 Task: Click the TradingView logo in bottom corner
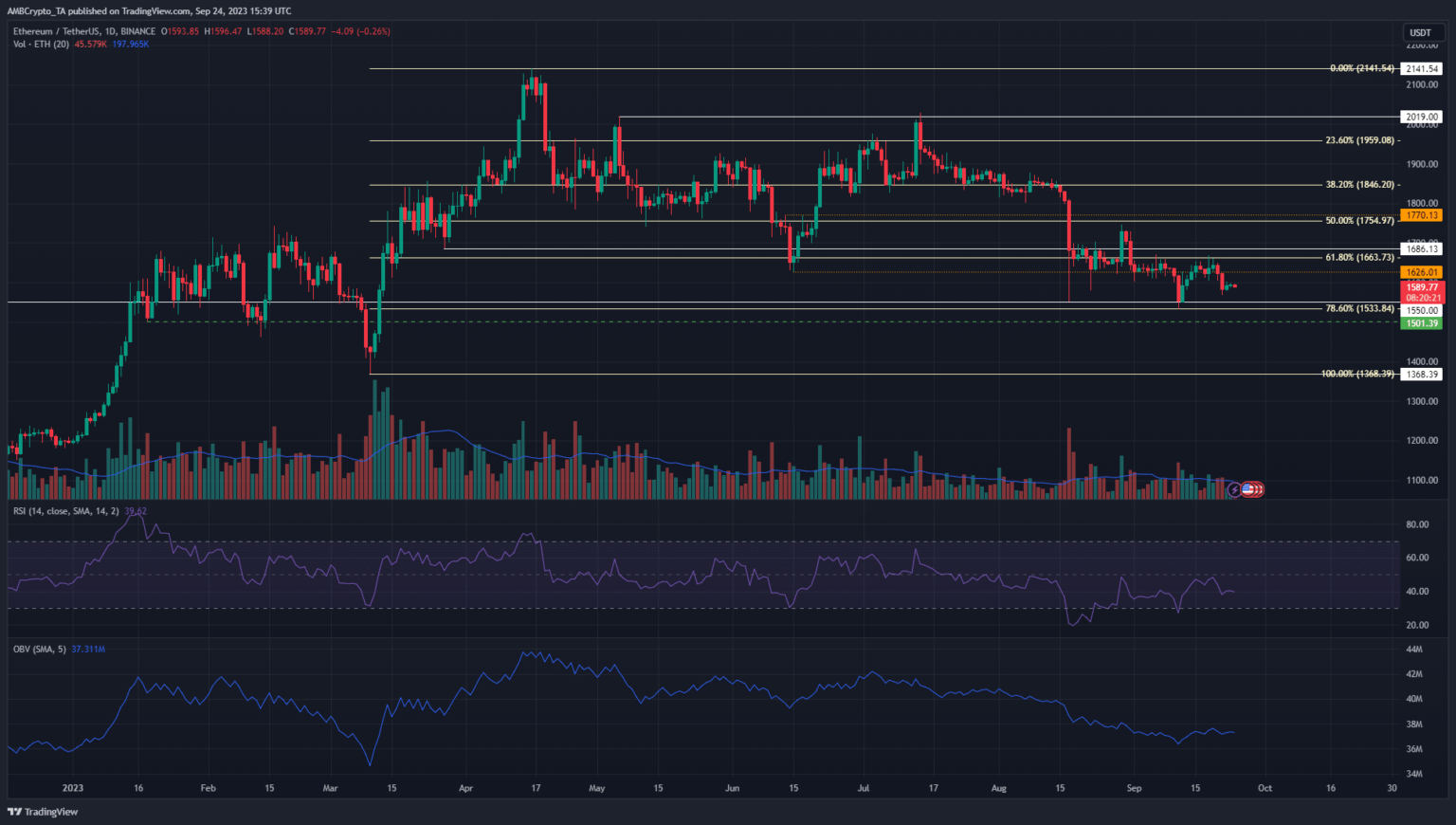pyautogui.click(x=43, y=812)
